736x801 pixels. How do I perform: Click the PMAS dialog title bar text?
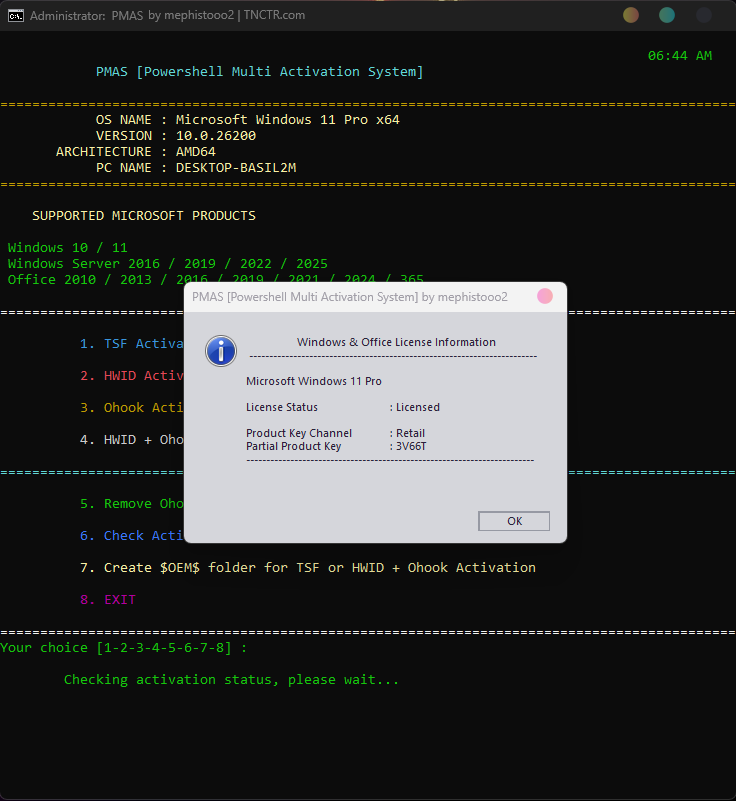tap(350, 297)
